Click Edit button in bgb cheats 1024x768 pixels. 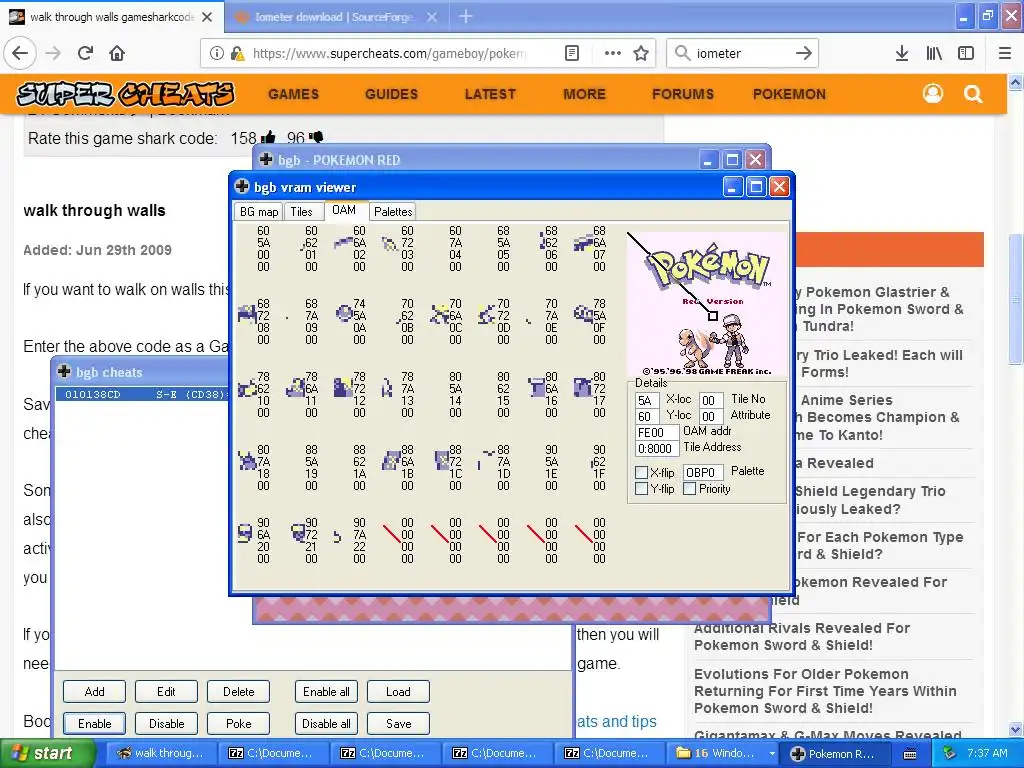tap(166, 692)
